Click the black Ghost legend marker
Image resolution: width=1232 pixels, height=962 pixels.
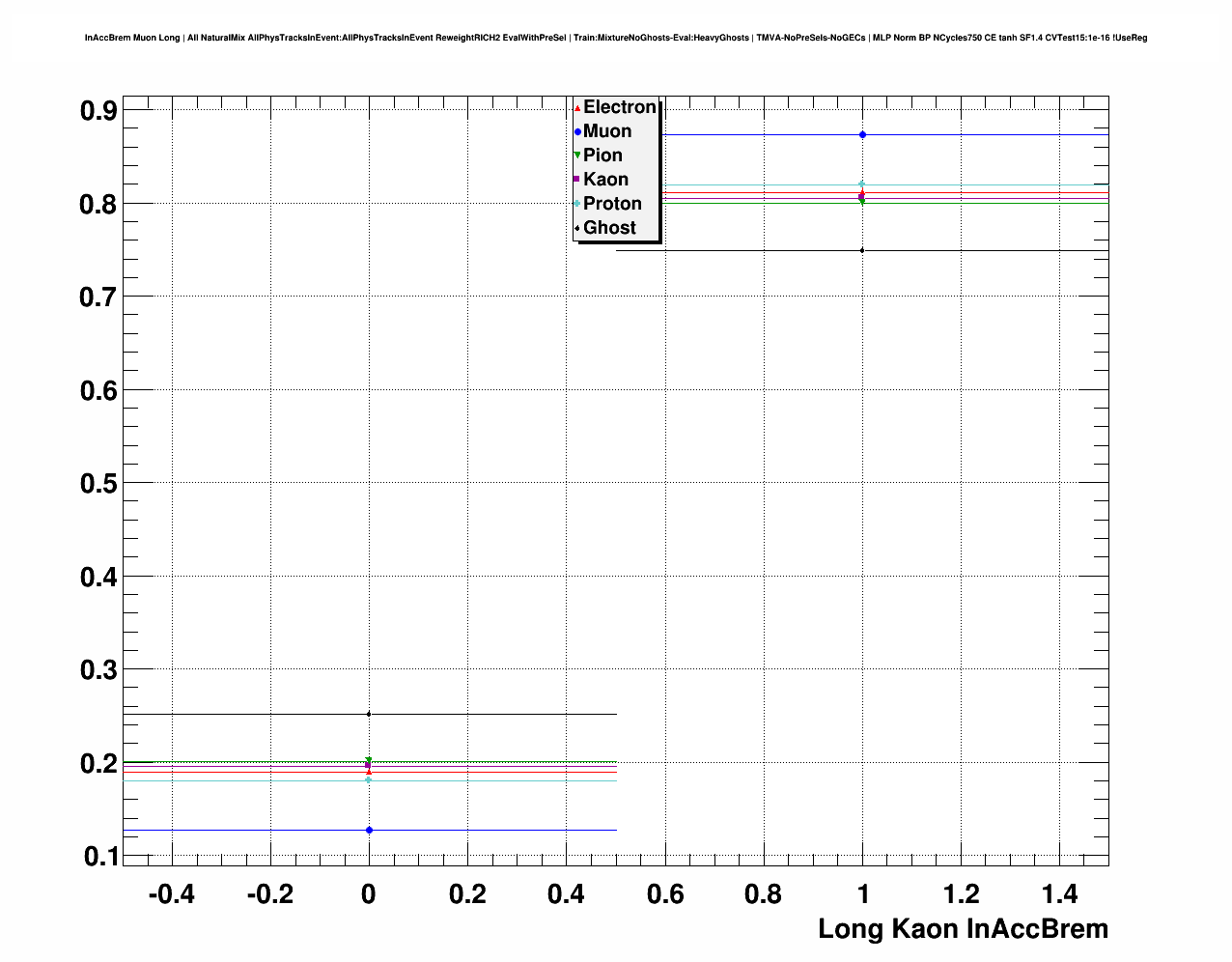click(577, 228)
